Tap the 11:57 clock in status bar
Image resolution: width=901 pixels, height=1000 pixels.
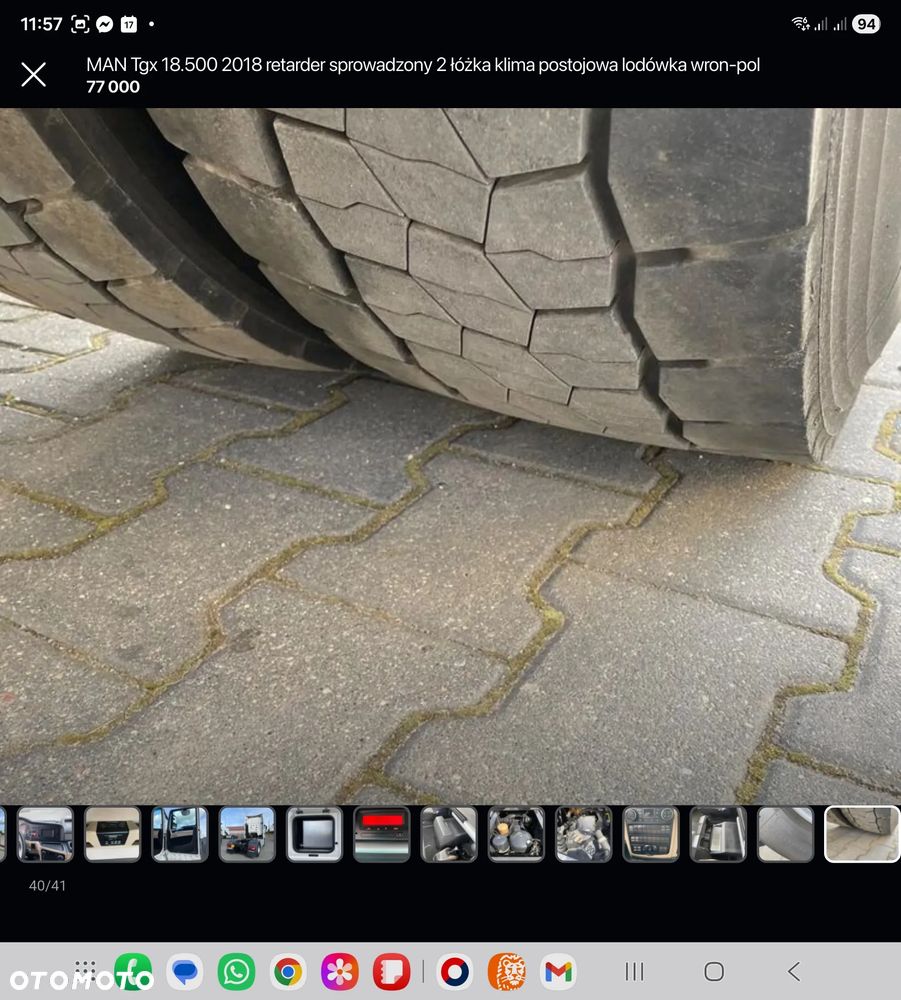coord(41,24)
